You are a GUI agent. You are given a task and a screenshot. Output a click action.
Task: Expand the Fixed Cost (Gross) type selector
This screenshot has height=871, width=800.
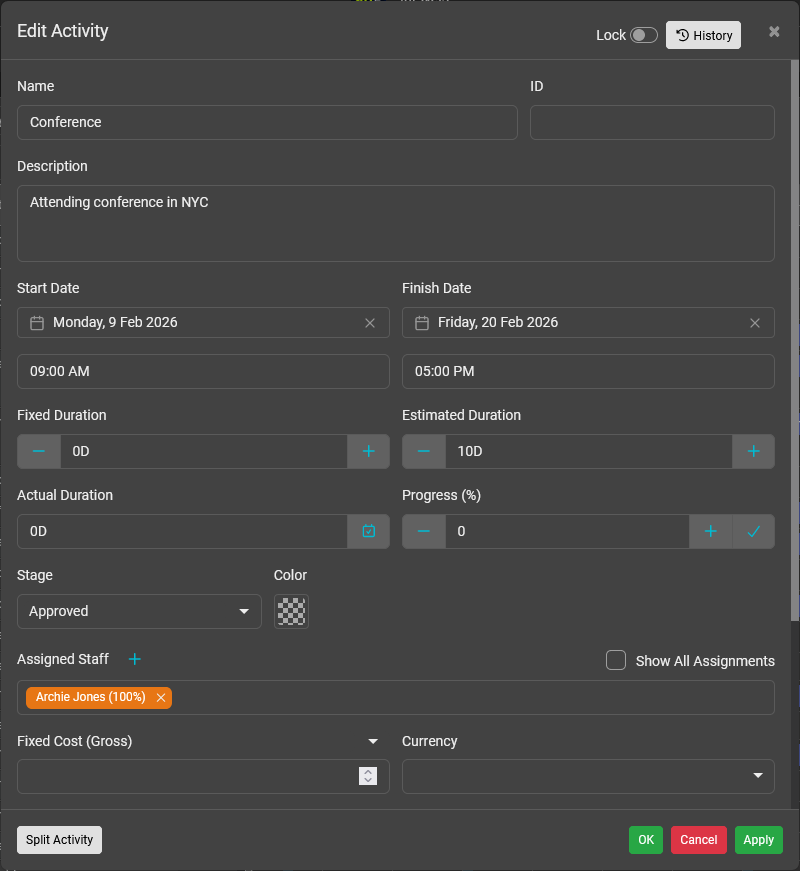pos(373,741)
